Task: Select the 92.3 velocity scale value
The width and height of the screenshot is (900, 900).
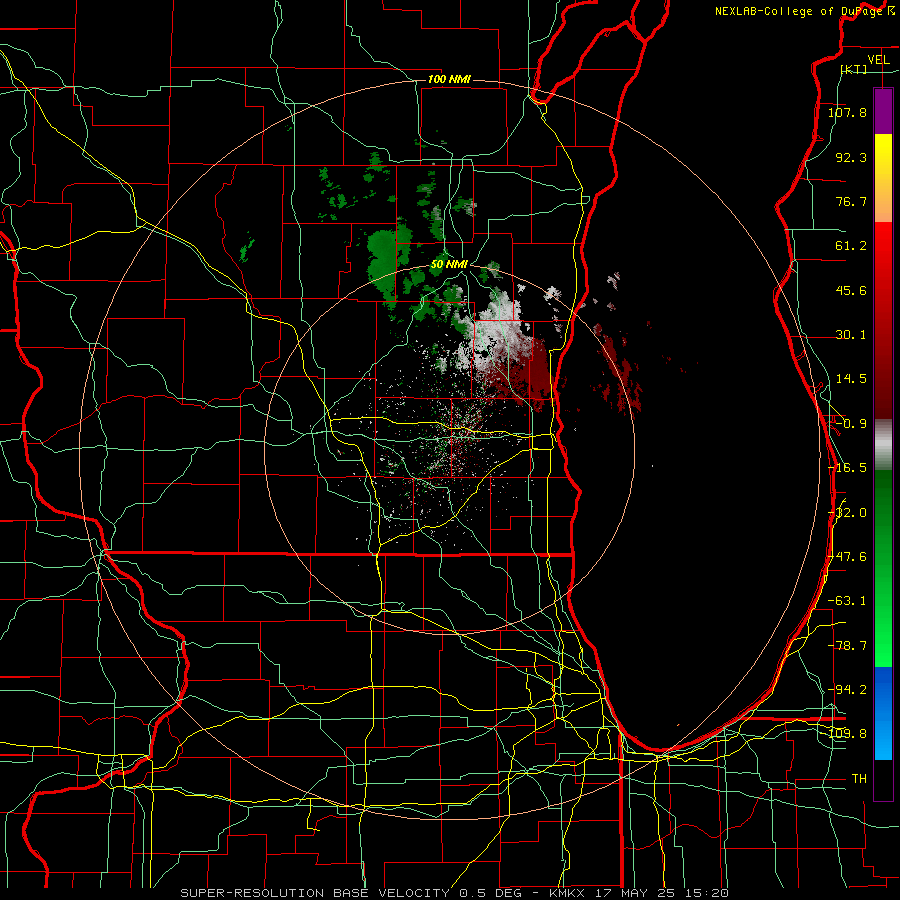Action: point(851,157)
